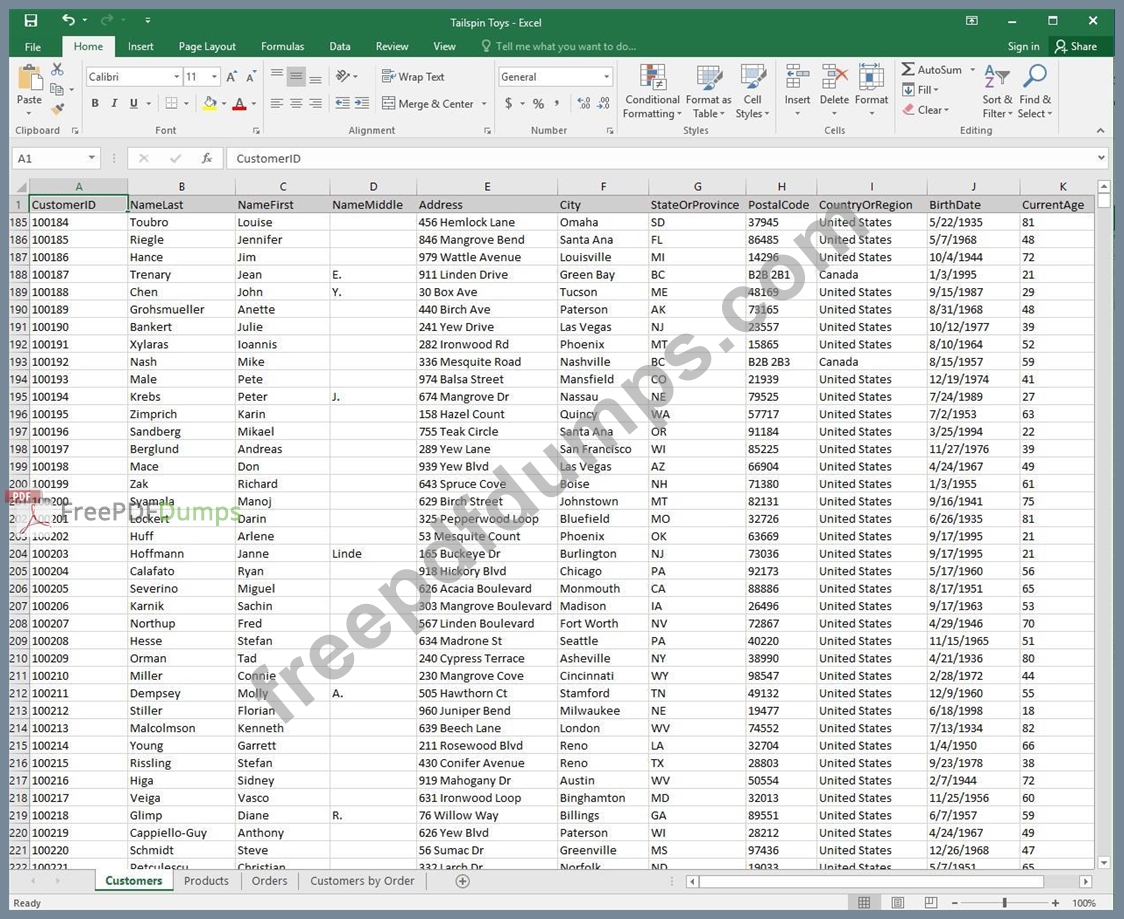Click the Orientation text angle icon
This screenshot has height=919, width=1124.
pos(343,76)
